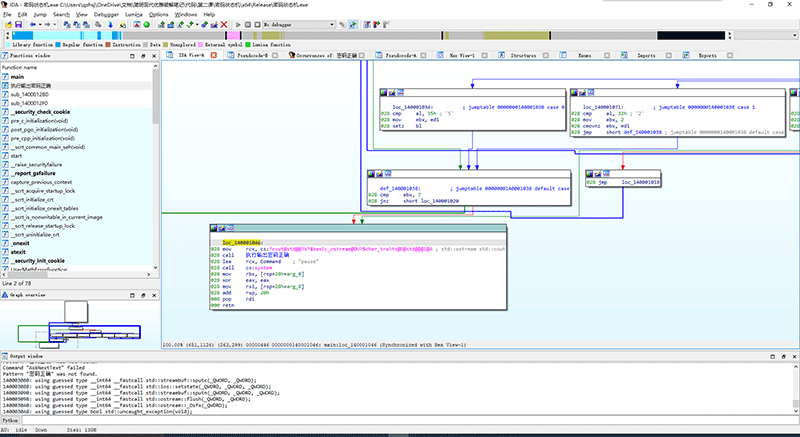Open the back navigation history arrow

(x=40, y=25)
